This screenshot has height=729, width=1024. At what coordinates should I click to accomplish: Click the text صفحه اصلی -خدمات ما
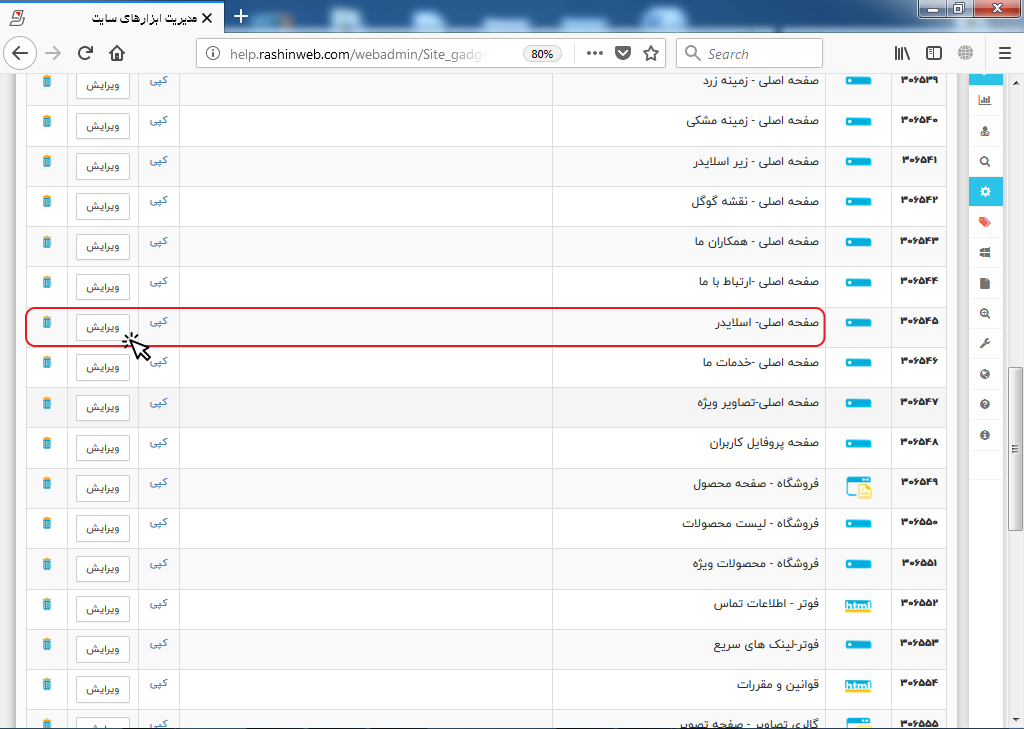(x=760, y=363)
